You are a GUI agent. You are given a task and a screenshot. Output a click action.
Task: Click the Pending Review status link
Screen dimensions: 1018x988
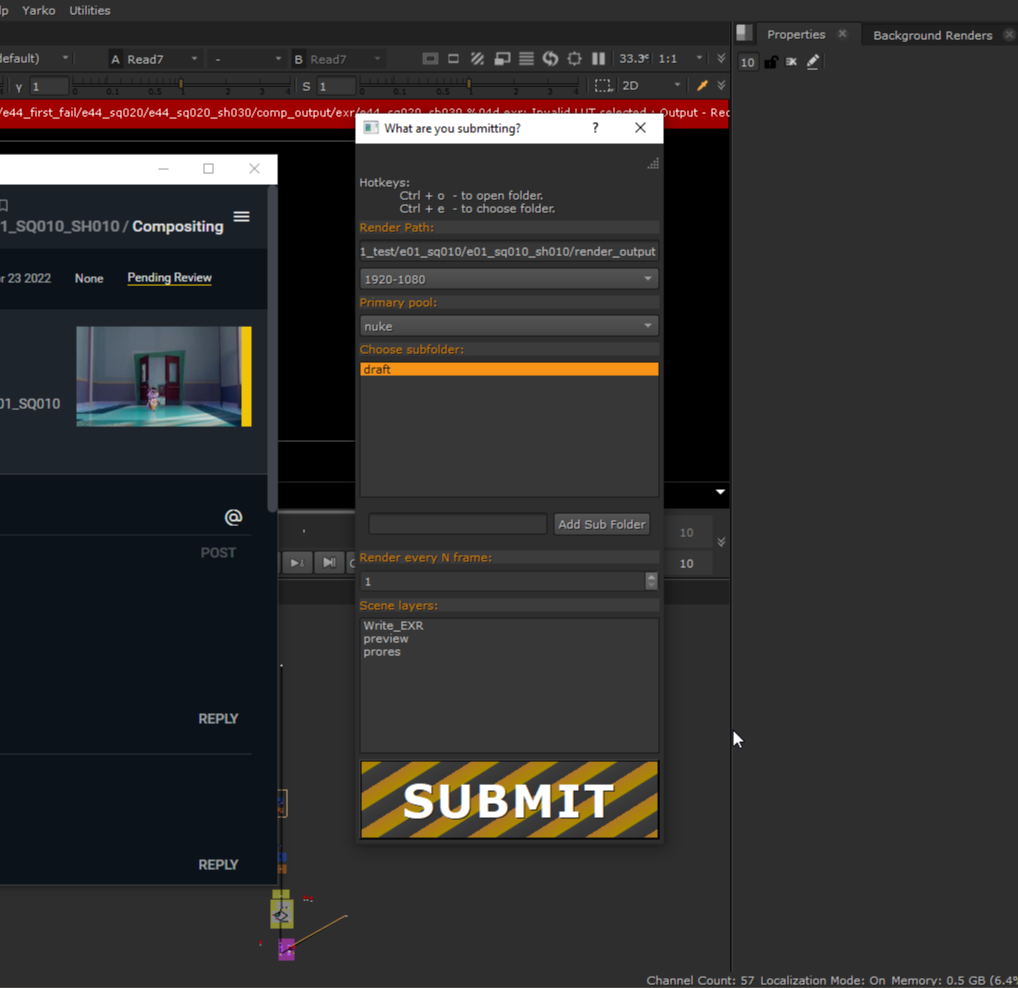point(169,278)
